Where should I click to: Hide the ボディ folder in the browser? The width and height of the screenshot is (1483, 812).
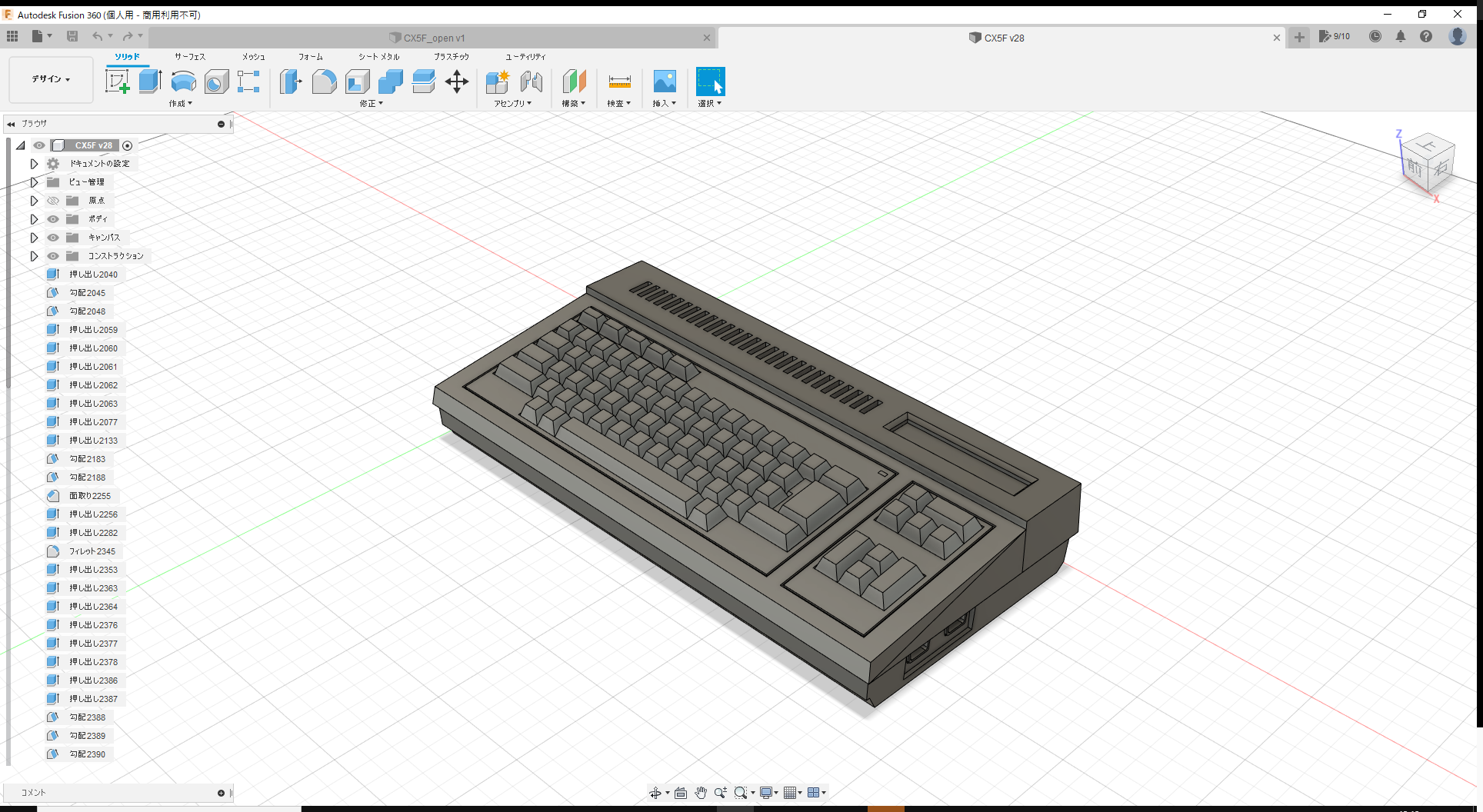(x=52, y=219)
